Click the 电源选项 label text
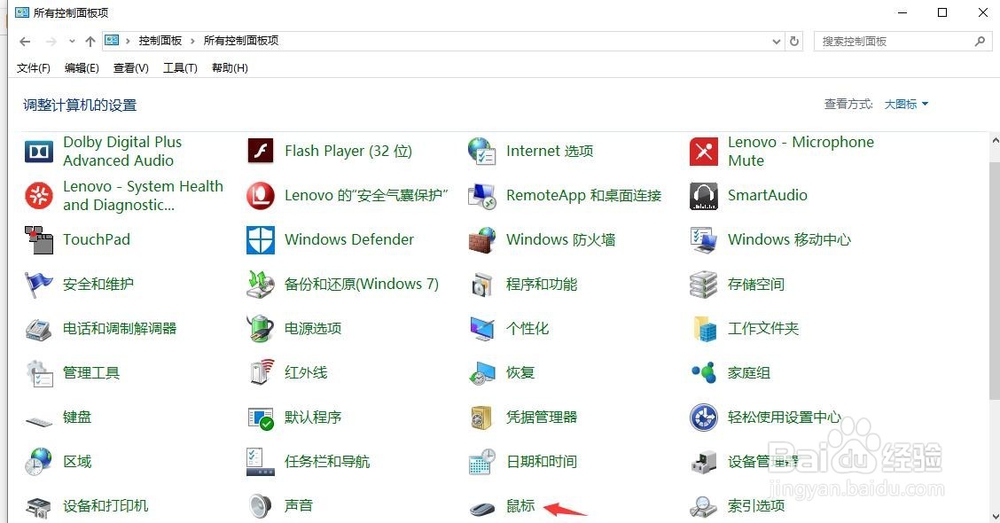 click(x=313, y=328)
